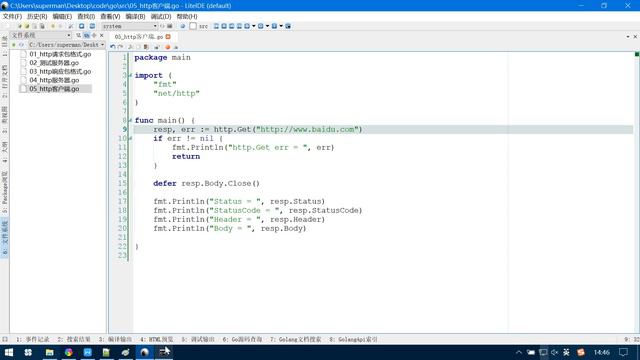
Task: Close the 05_http客户端.go tab with its orange X
Action: [168, 37]
